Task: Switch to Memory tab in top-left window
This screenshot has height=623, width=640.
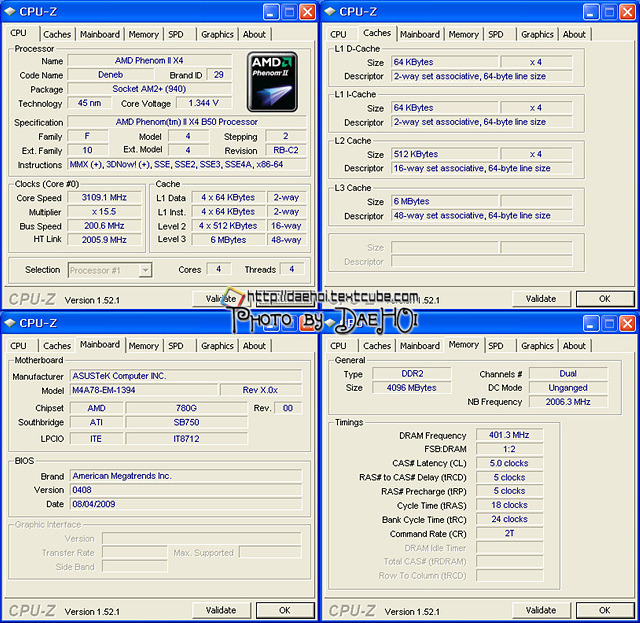Action: click(144, 34)
